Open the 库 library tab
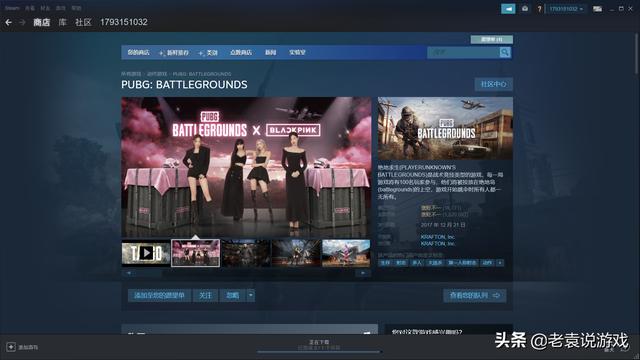Image resolution: width=640 pixels, height=360 pixels. click(62, 22)
